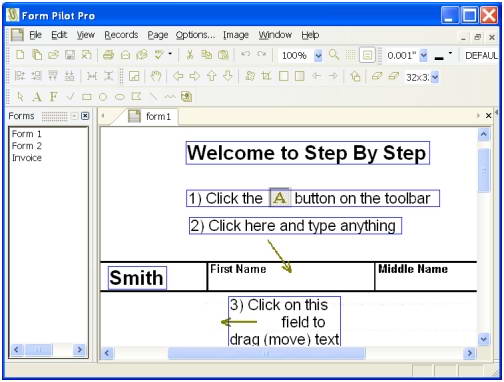Click the document vertical scrollbar thumb
The width and height of the screenshot is (504, 382).
(x=484, y=170)
